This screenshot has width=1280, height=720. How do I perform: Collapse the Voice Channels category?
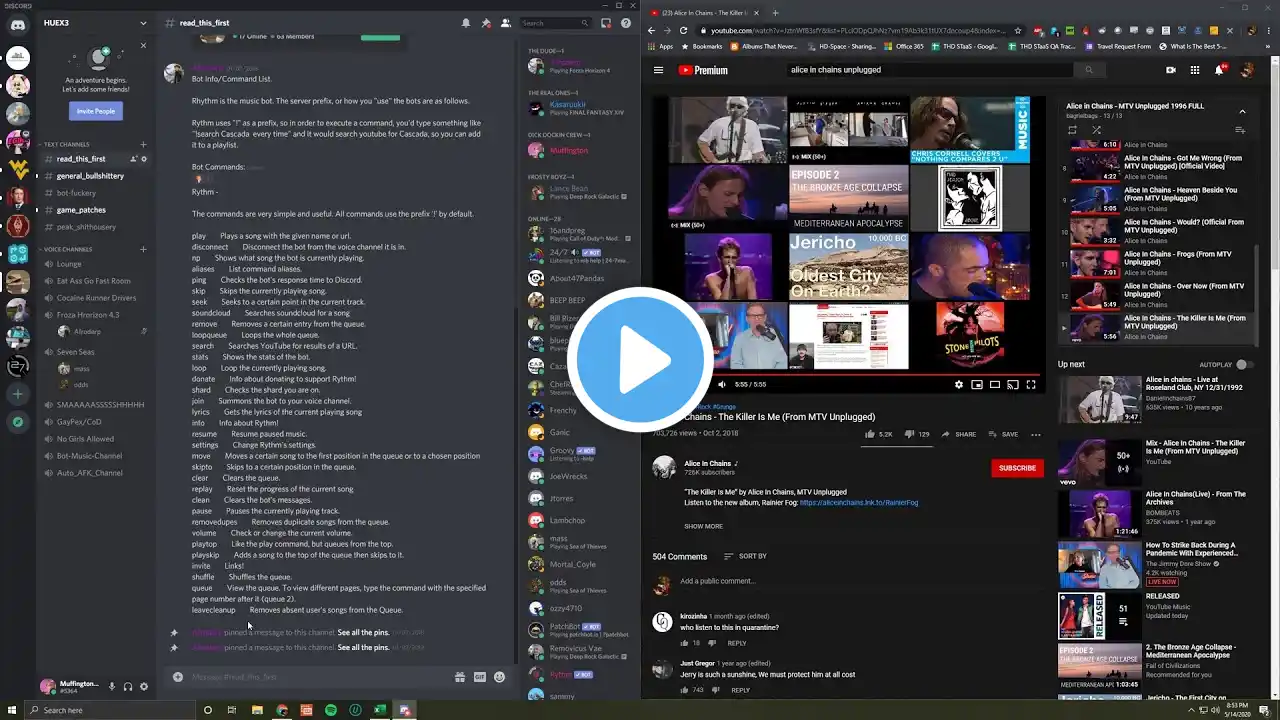pyautogui.click(x=67, y=249)
